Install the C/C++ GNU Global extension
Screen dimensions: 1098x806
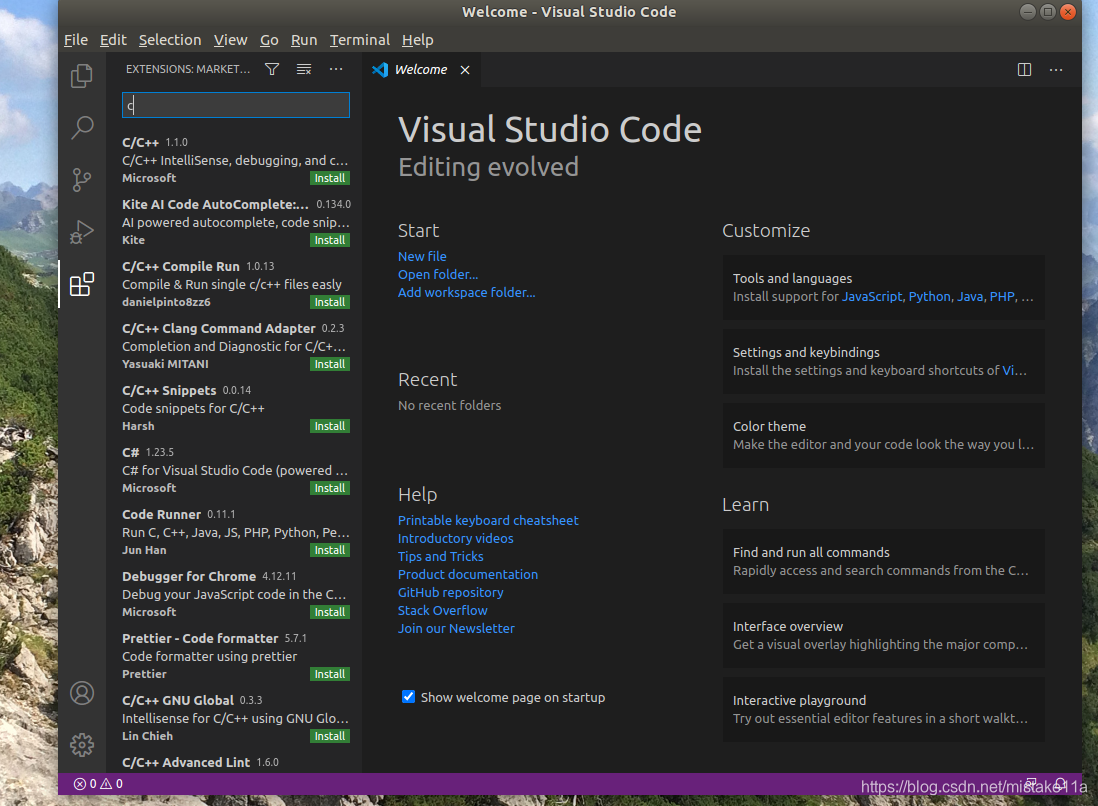point(330,736)
